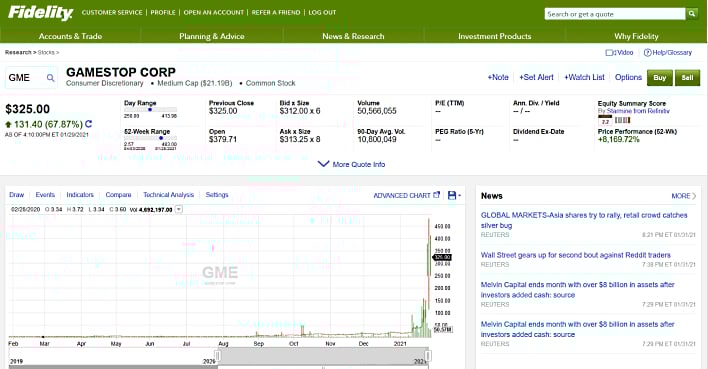Screen dimensions: 708x369
Task: Open the Why Fidelity menu
Action: 636,36
